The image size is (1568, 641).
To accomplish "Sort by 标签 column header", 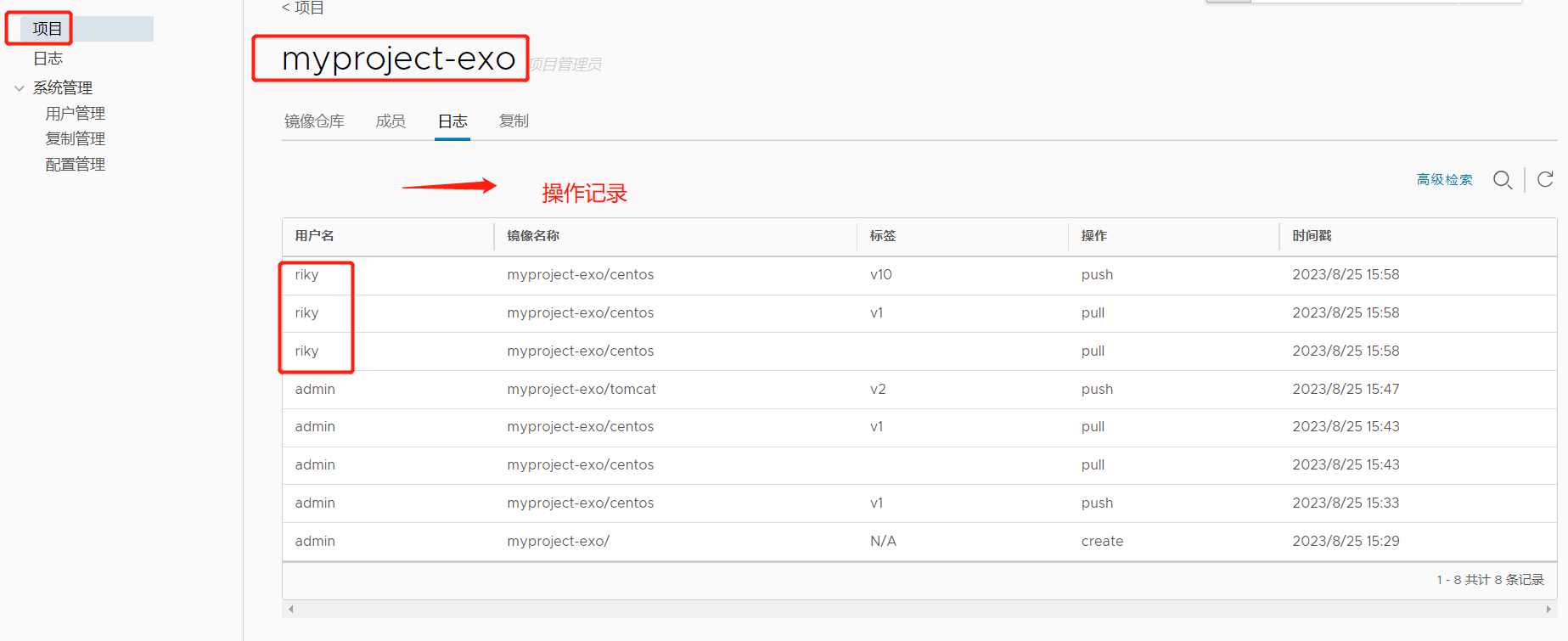I will [883, 236].
